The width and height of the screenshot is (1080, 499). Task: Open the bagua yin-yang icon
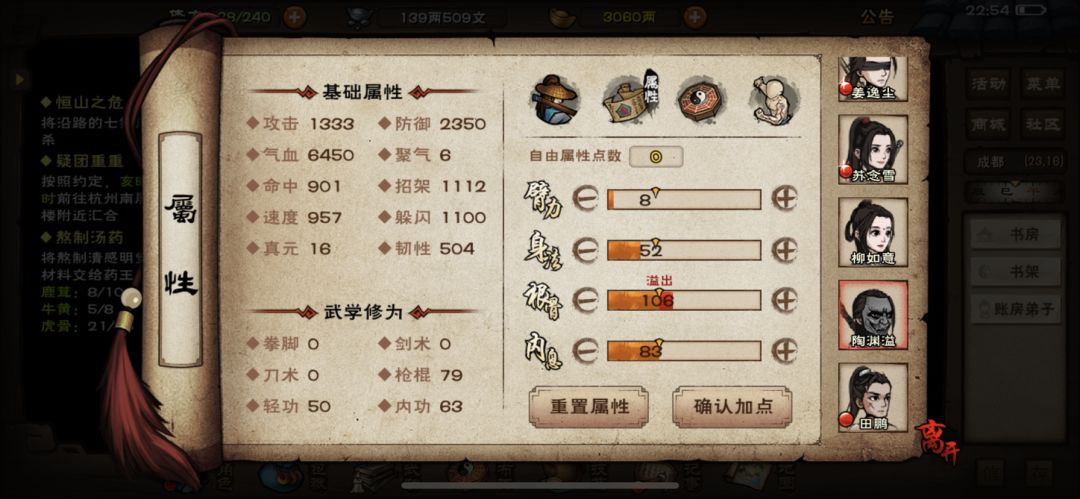[701, 100]
